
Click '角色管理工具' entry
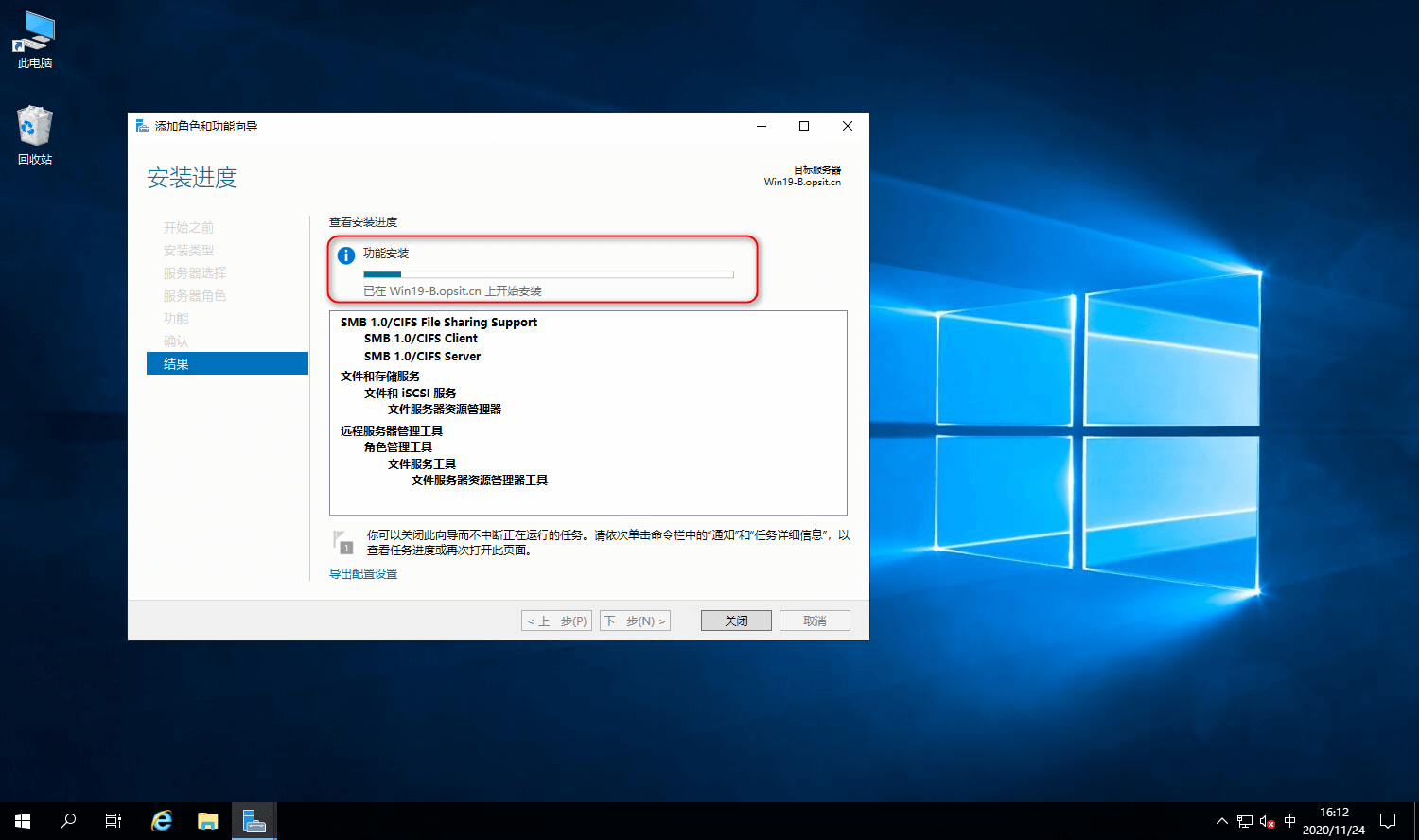point(398,447)
